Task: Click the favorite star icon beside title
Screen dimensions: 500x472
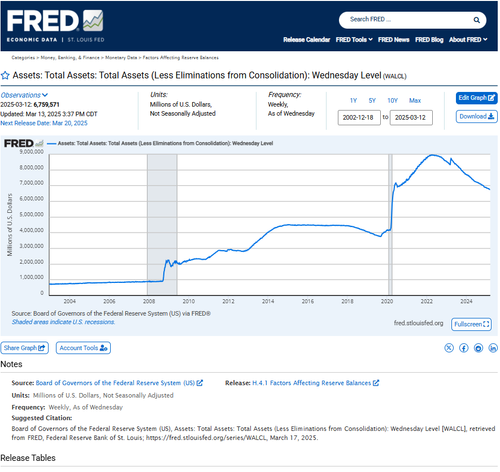Action: [x=5, y=75]
